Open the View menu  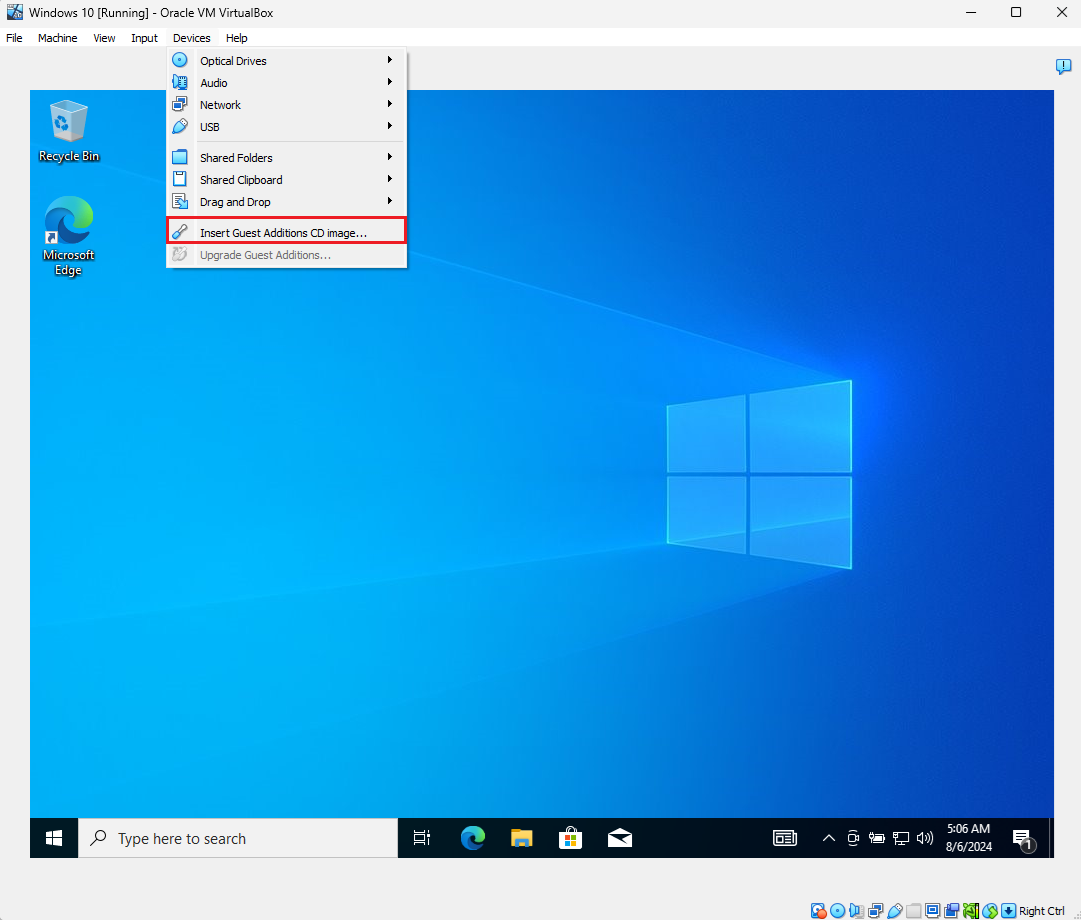[x=104, y=38]
